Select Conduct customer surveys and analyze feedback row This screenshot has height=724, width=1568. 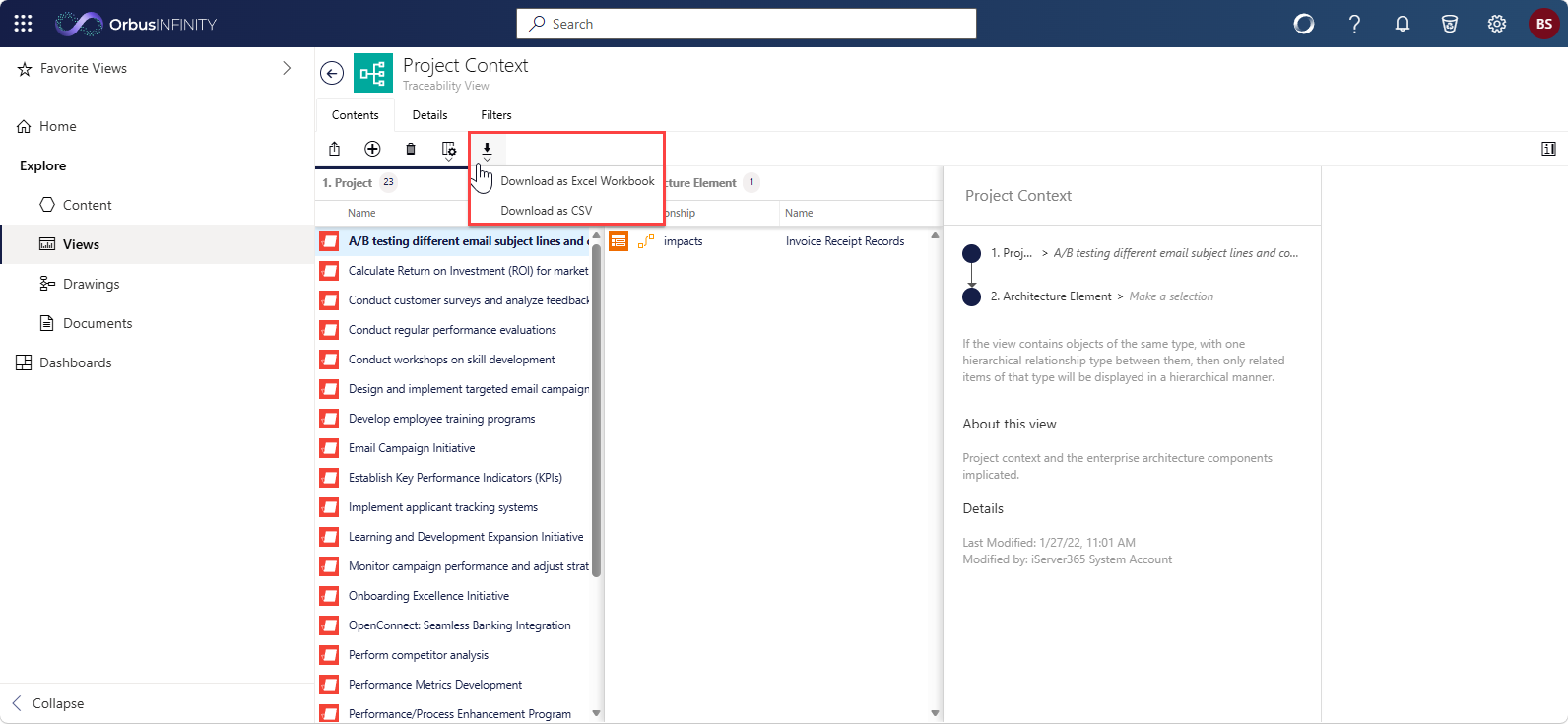click(x=453, y=300)
